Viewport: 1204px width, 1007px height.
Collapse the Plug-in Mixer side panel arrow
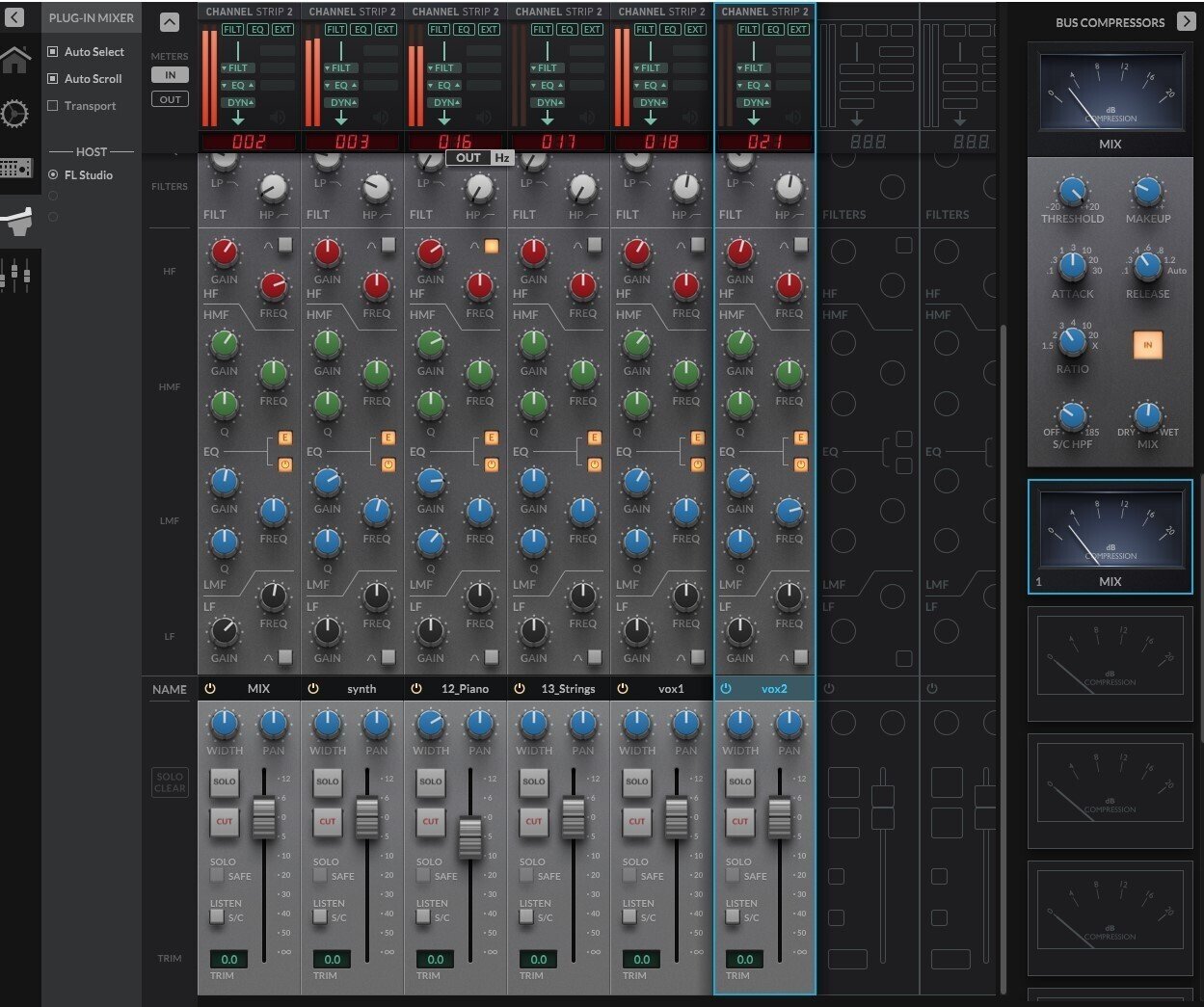[x=14, y=17]
